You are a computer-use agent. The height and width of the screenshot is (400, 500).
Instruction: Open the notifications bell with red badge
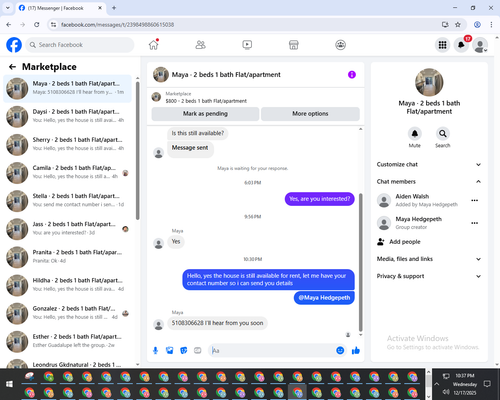click(461, 45)
